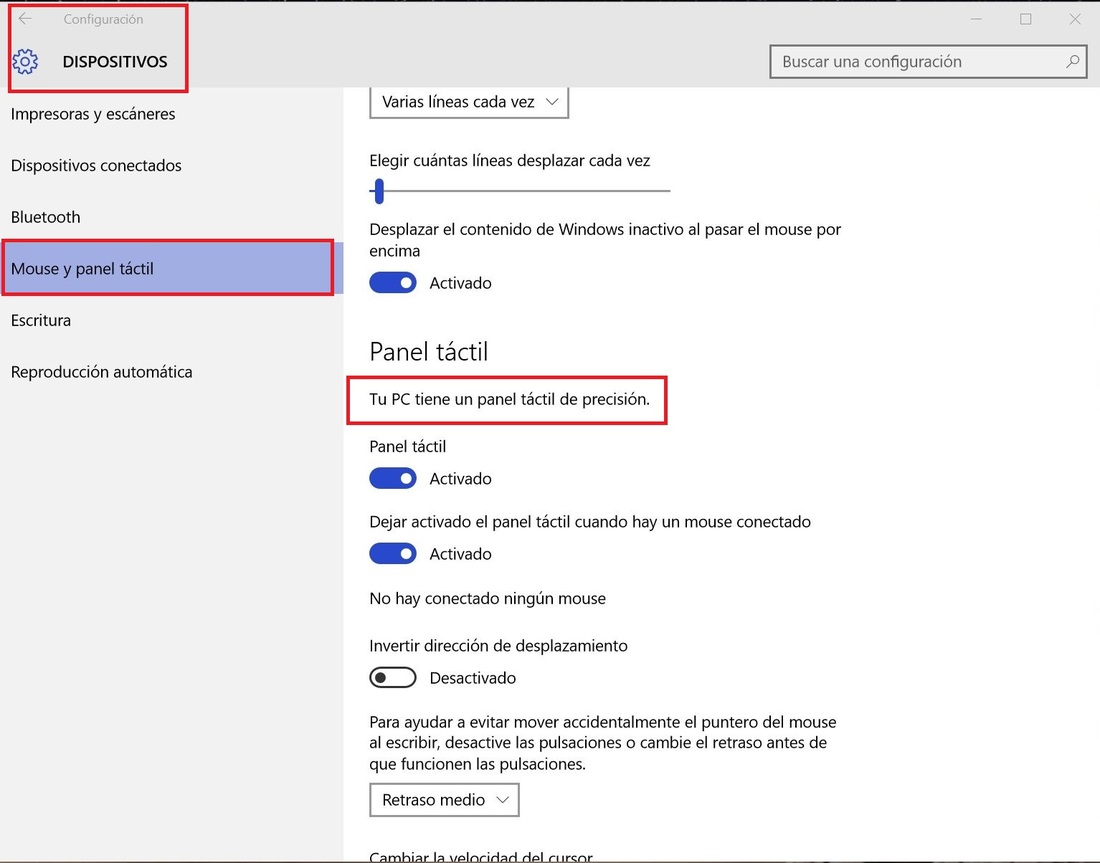Open 'Dispositivos conectados' section
The width and height of the screenshot is (1100, 863).
point(171,166)
